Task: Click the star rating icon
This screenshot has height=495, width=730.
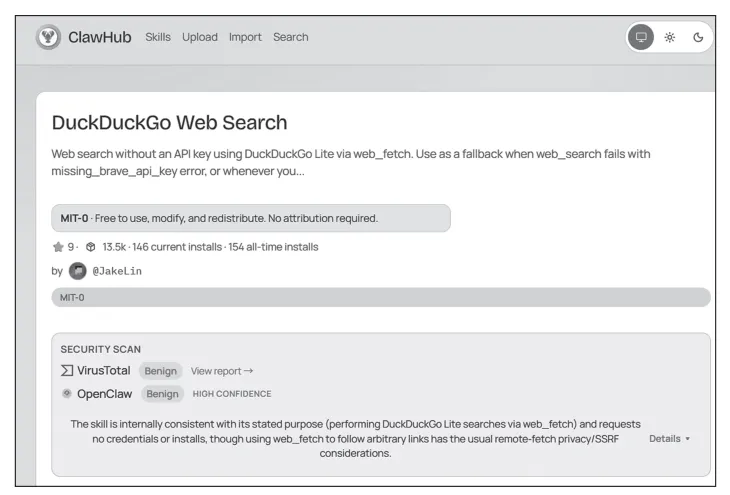Action: [x=58, y=247]
